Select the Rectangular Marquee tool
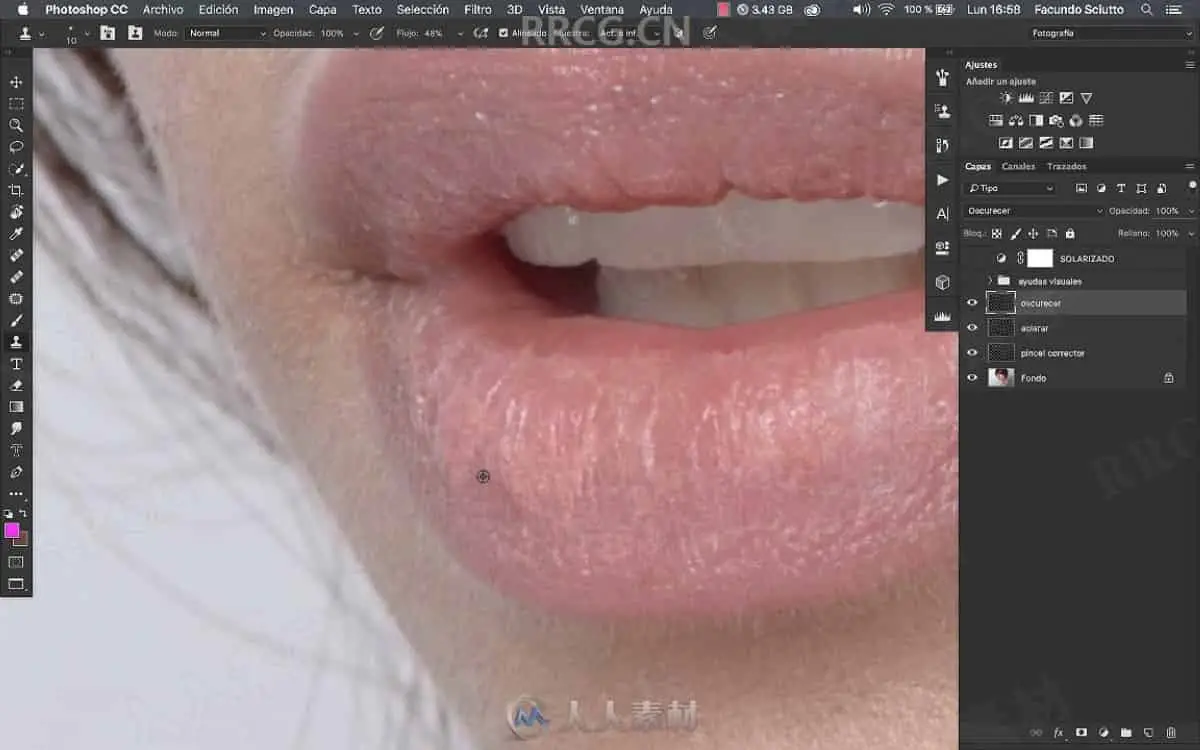This screenshot has height=750, width=1200. coord(16,104)
